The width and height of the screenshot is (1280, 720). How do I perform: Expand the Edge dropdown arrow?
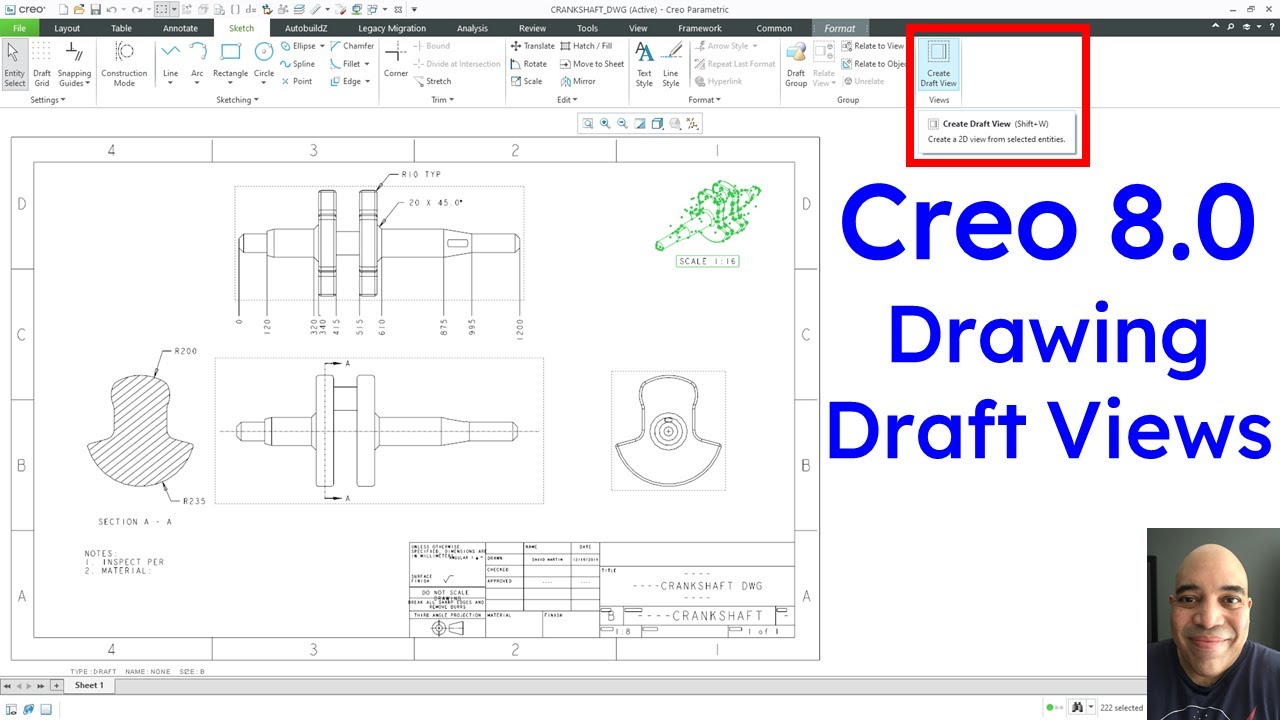(x=368, y=81)
